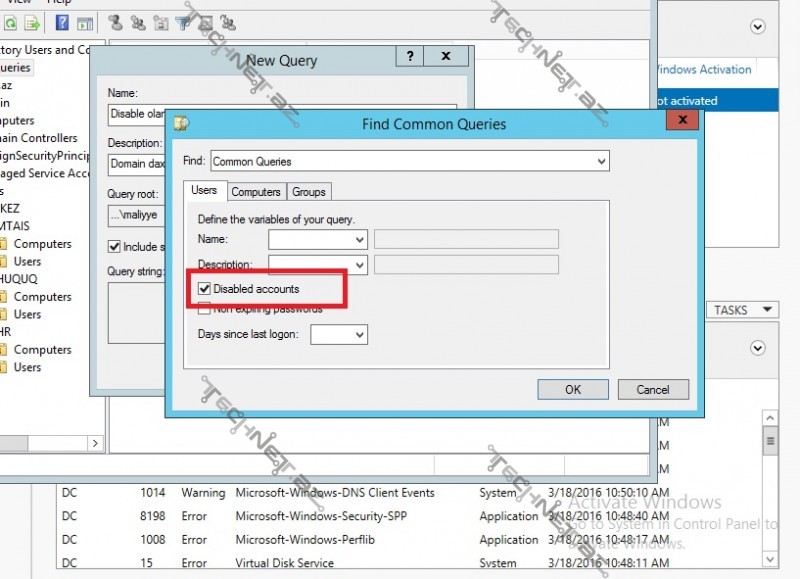Click the Refresh toolbar icon
Screen dimensions: 800x579
[x=9, y=22]
